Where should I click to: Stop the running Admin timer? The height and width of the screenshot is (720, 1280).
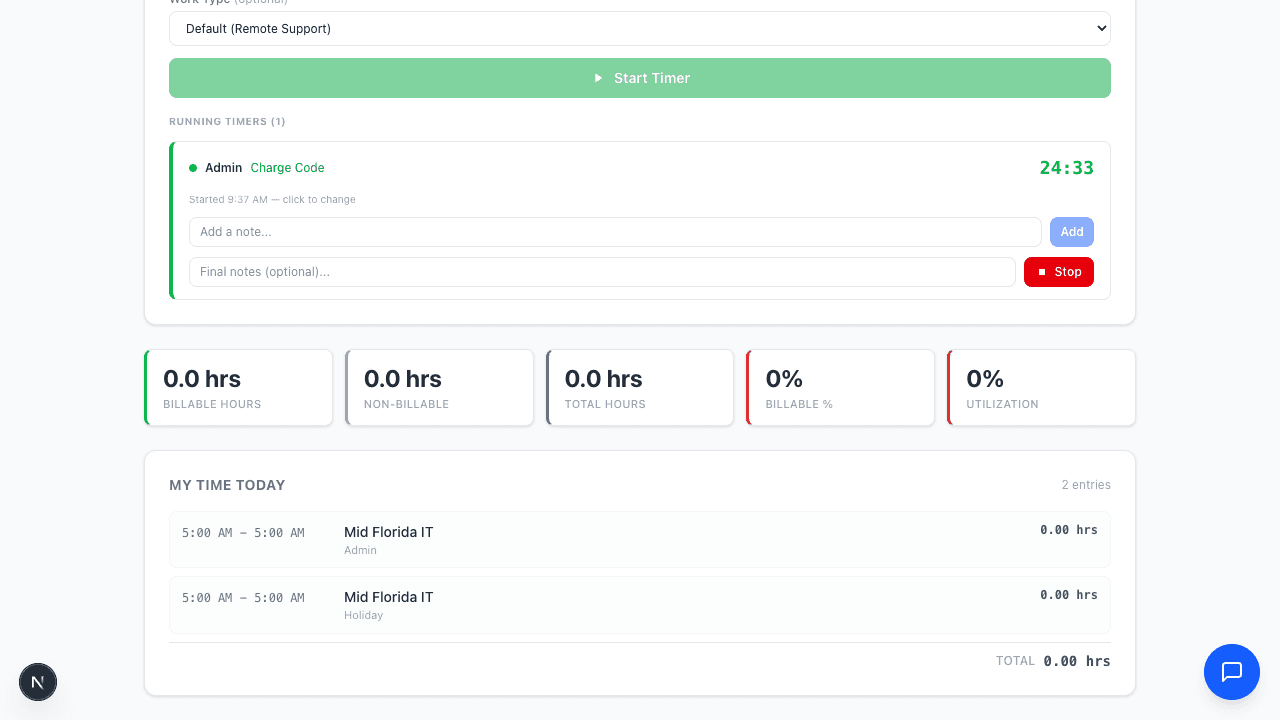[1058, 271]
